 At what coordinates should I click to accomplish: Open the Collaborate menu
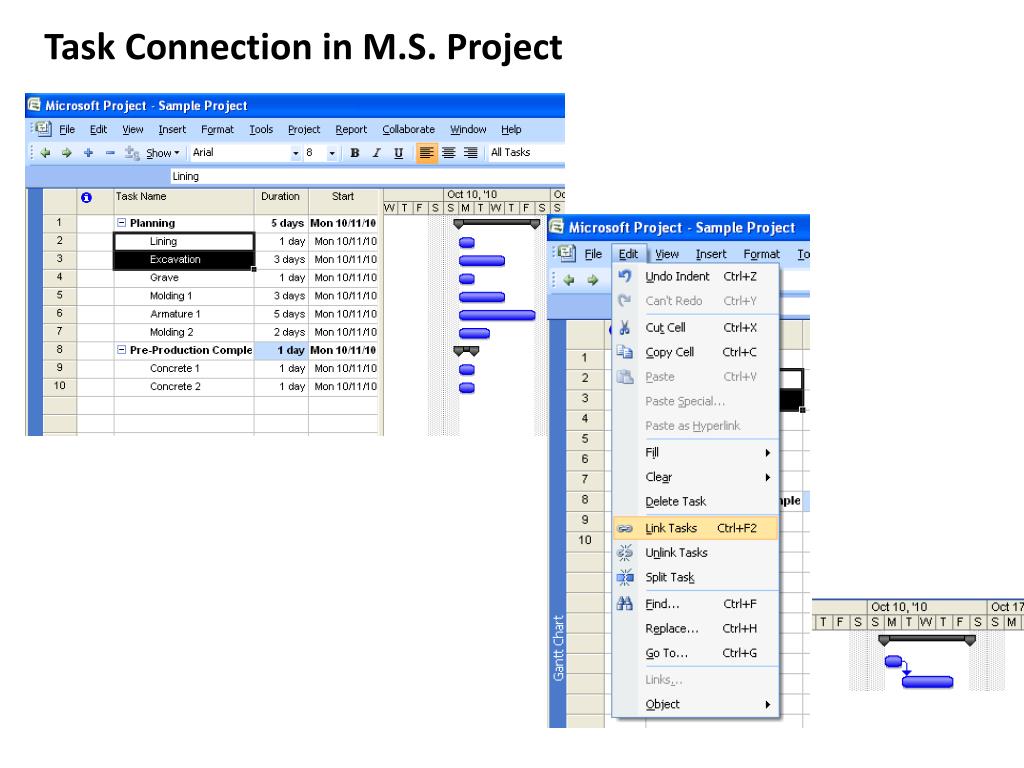coord(409,129)
